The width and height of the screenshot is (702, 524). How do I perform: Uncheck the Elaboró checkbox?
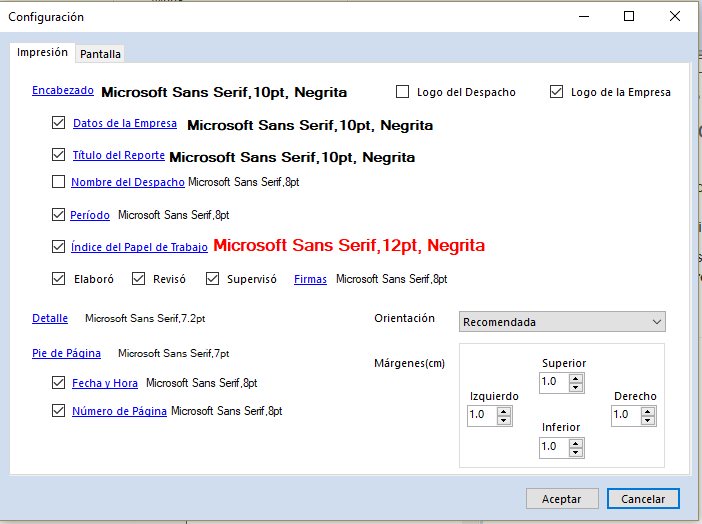click(x=58, y=279)
